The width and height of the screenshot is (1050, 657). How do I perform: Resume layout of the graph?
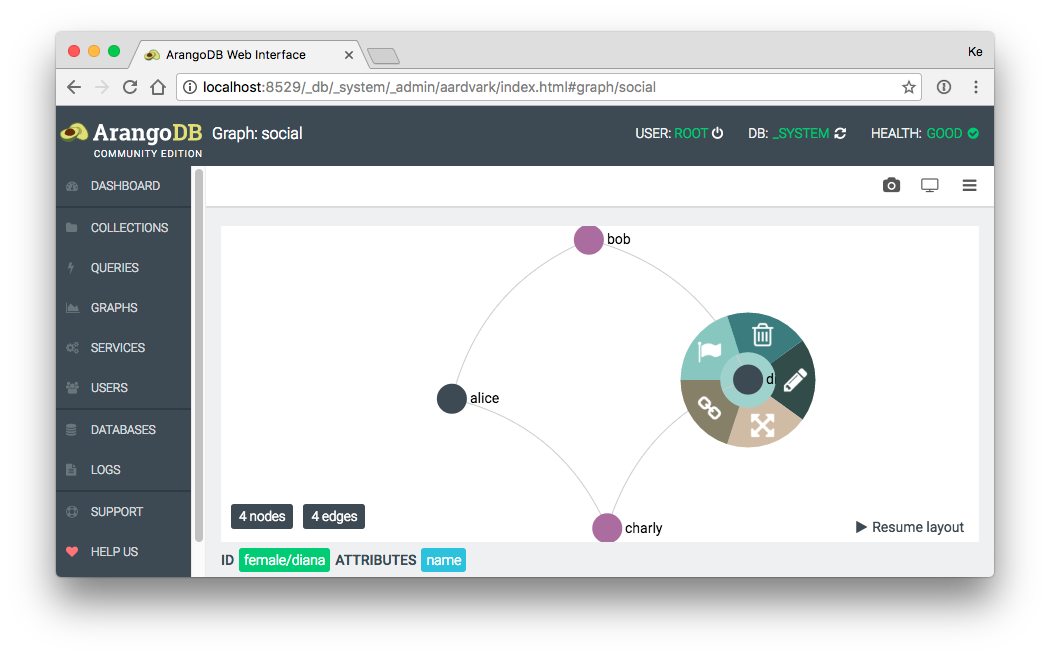tap(910, 527)
